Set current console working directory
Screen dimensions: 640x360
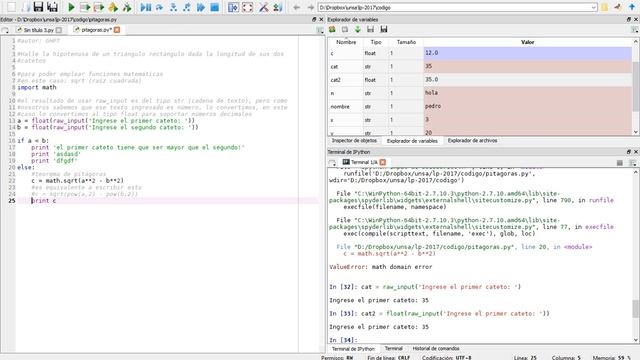[618, 7]
